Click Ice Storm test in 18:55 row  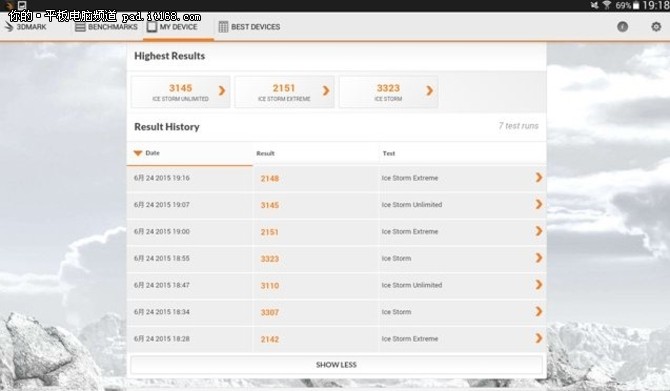[x=396, y=259]
